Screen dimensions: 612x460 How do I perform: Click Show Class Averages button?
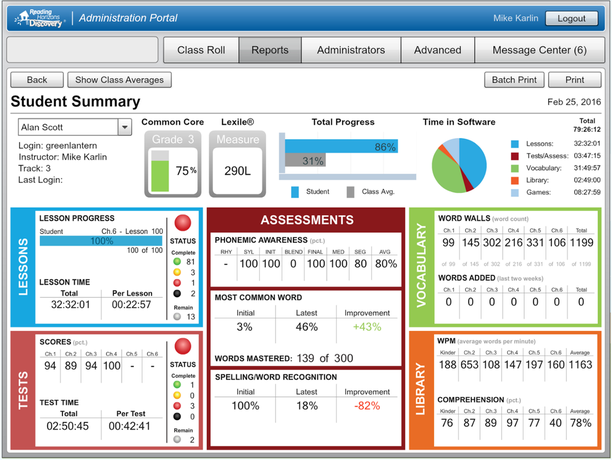120,80
